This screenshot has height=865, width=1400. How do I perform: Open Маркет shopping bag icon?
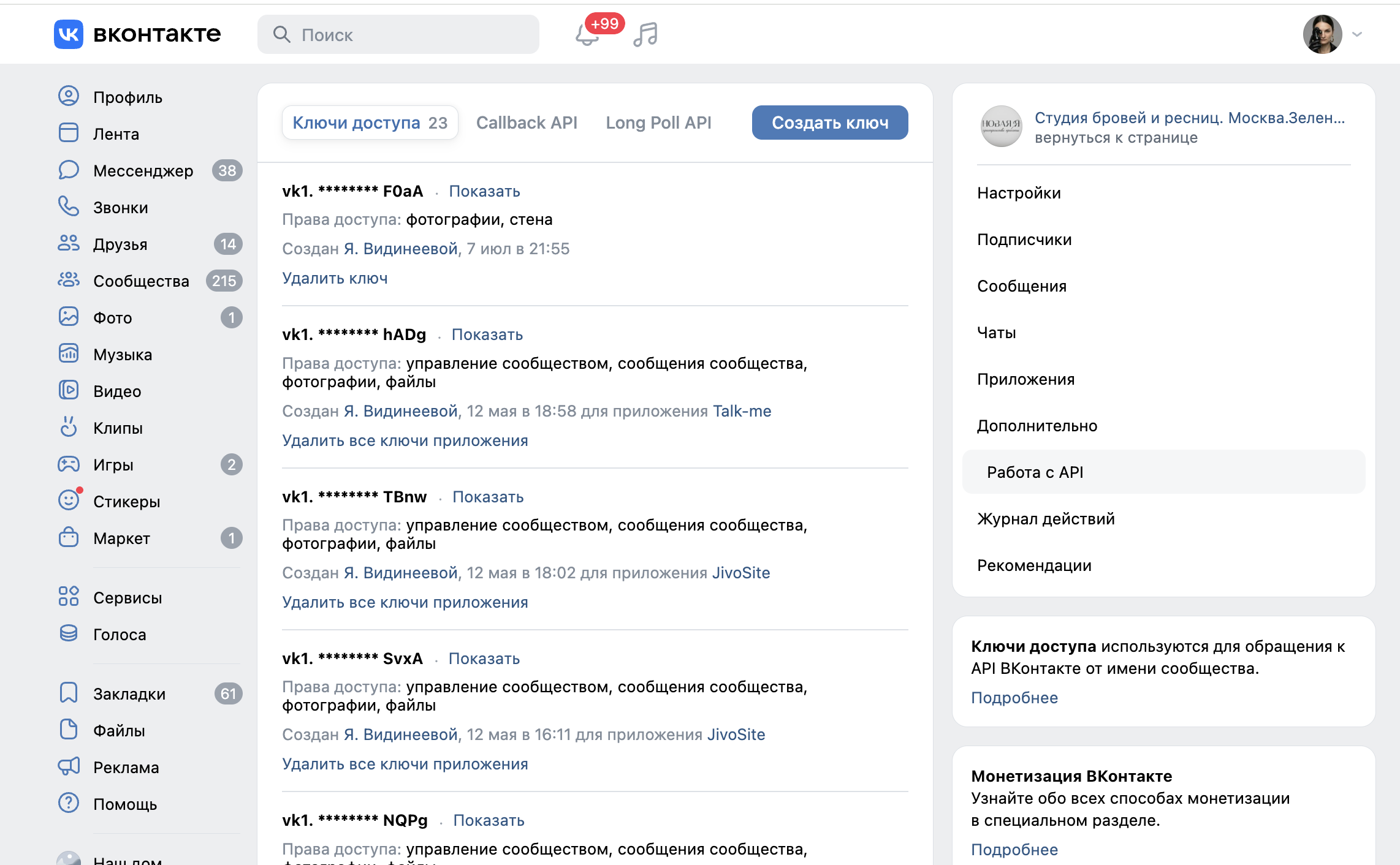coord(69,538)
